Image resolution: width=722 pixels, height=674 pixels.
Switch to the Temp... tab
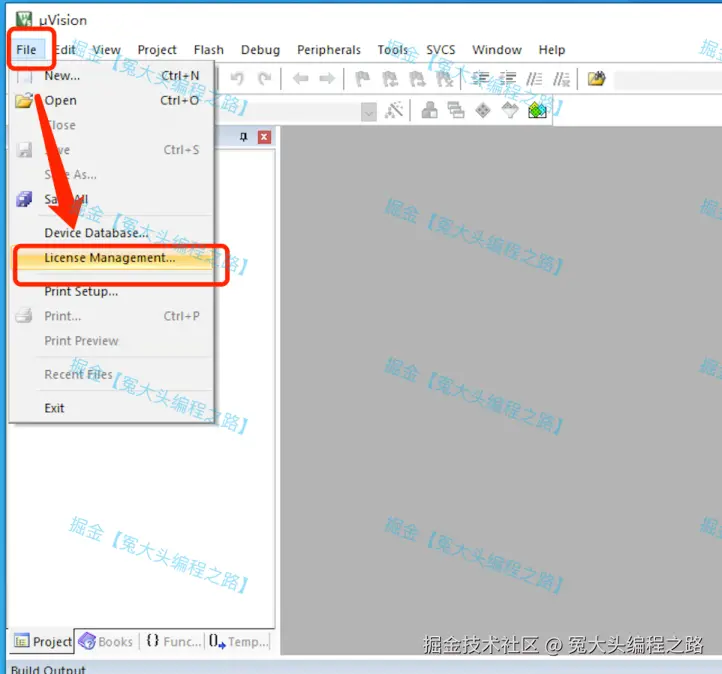coord(238,641)
